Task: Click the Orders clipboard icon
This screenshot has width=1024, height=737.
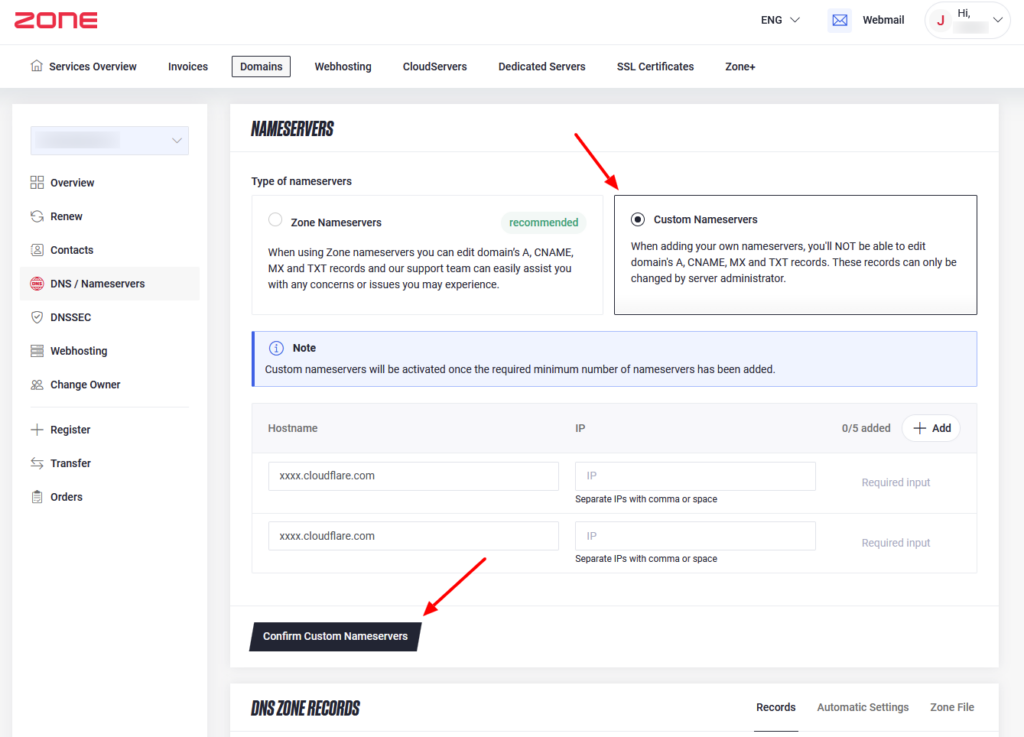Action: click(37, 497)
